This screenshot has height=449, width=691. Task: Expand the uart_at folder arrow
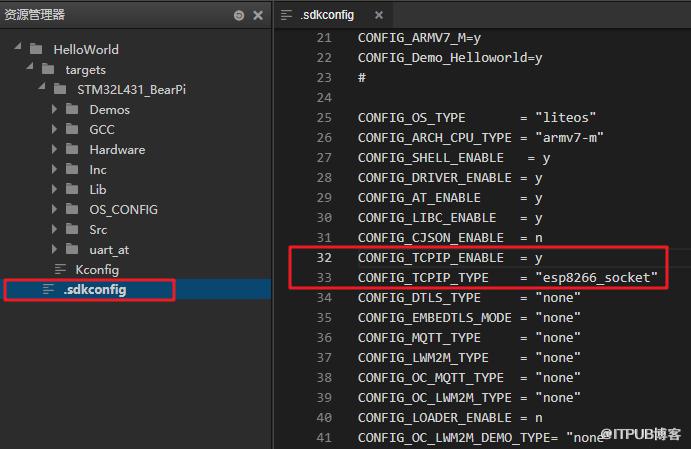[x=54, y=249]
